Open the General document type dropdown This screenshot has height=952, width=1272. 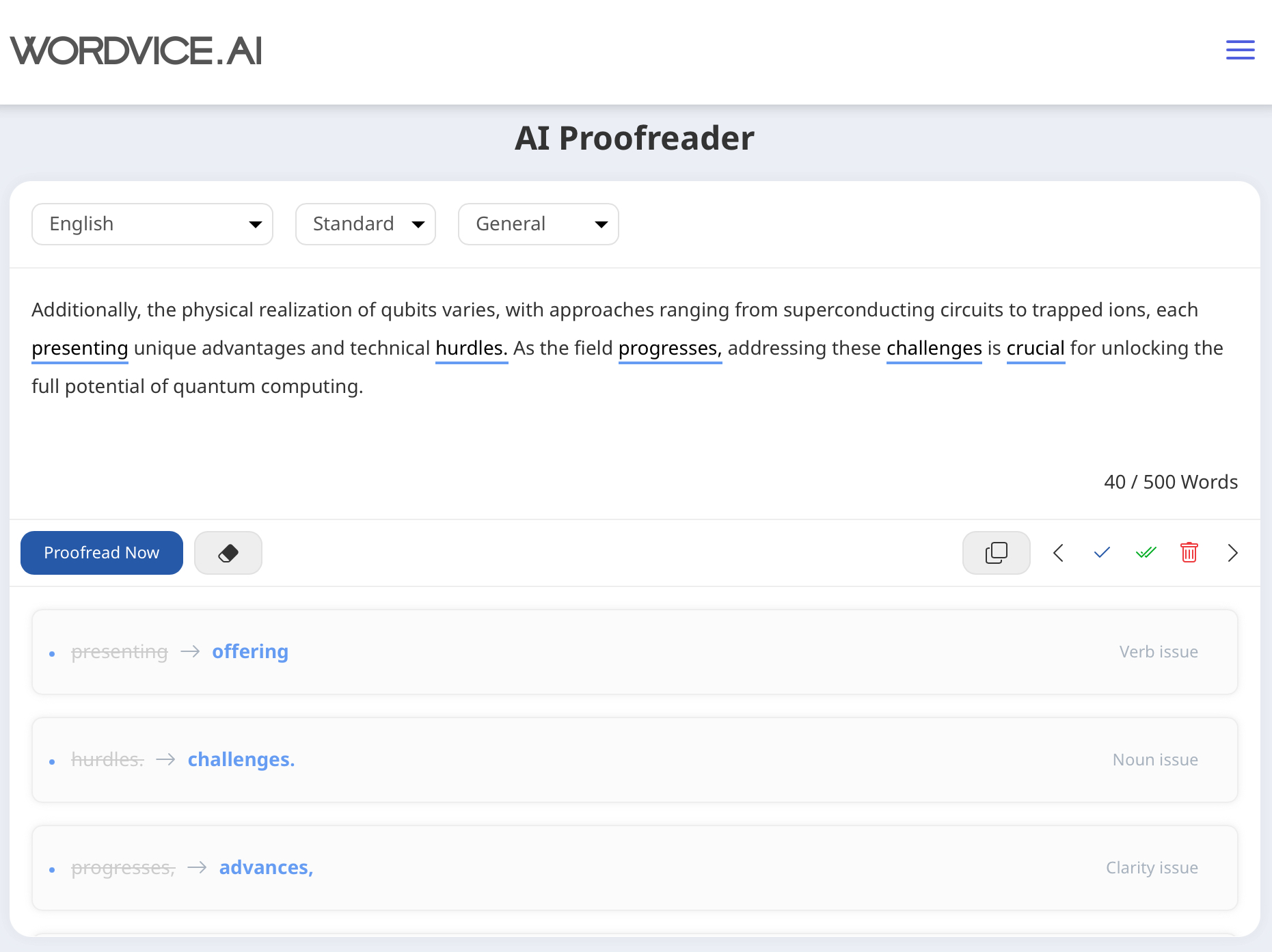538,223
